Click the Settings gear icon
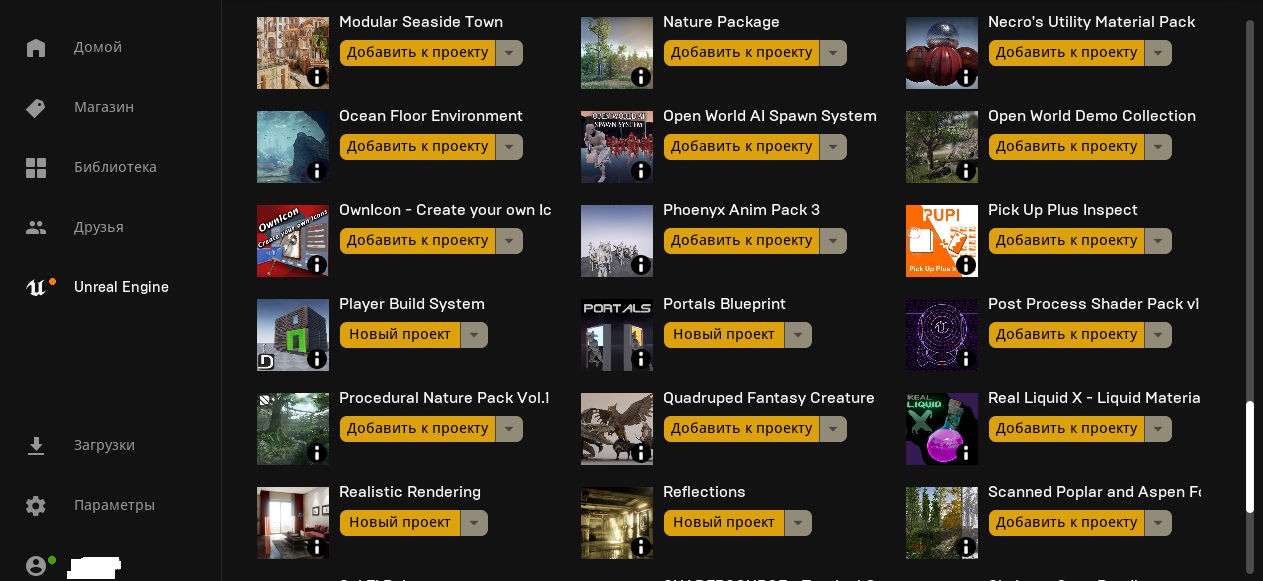 [x=36, y=505]
